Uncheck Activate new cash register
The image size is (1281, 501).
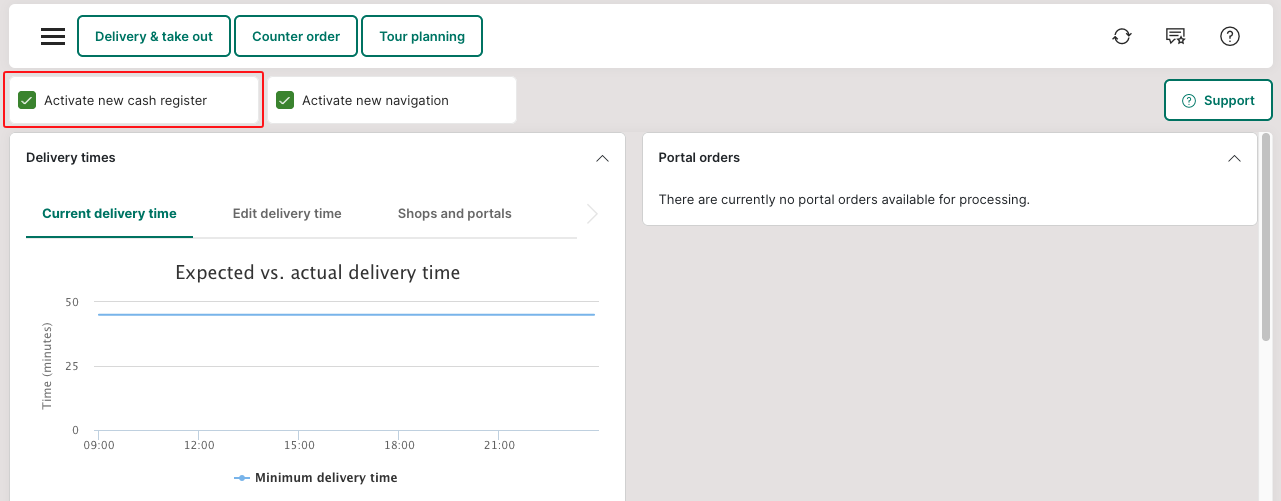[27, 100]
